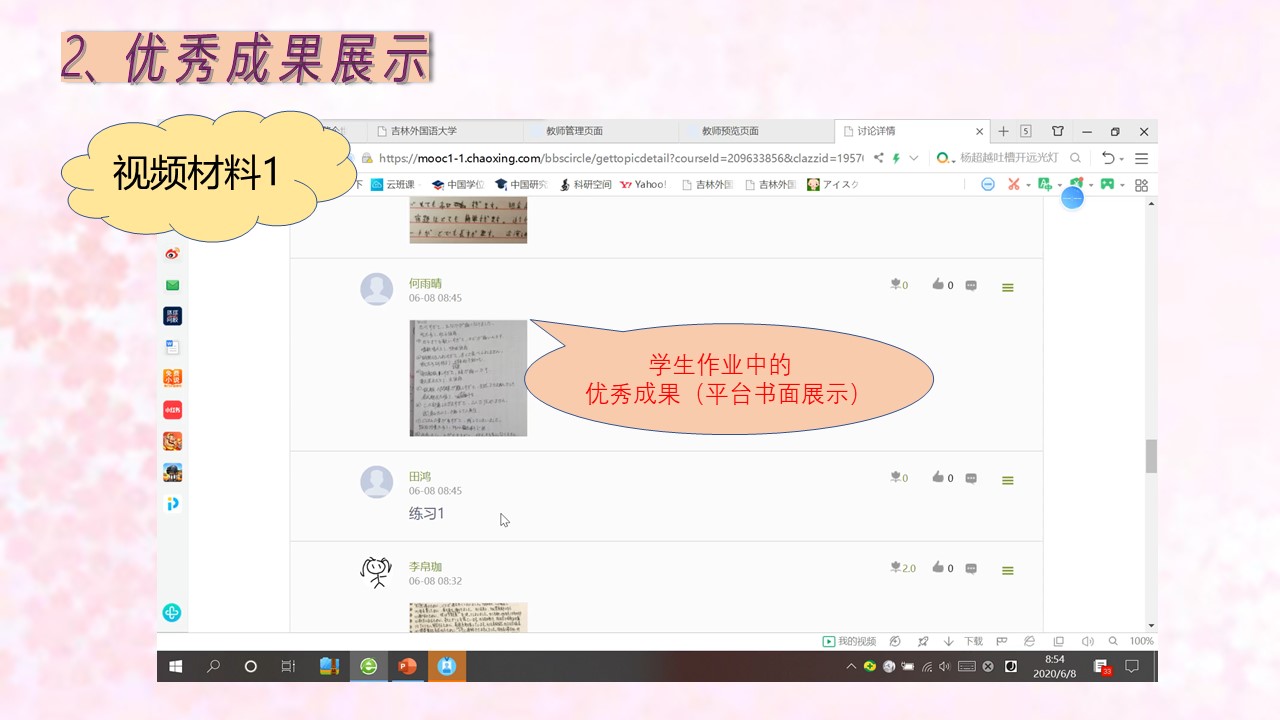This screenshot has width=1280, height=720.
Task: Click the scissors screenshot tool icon
Action: coord(1014,184)
